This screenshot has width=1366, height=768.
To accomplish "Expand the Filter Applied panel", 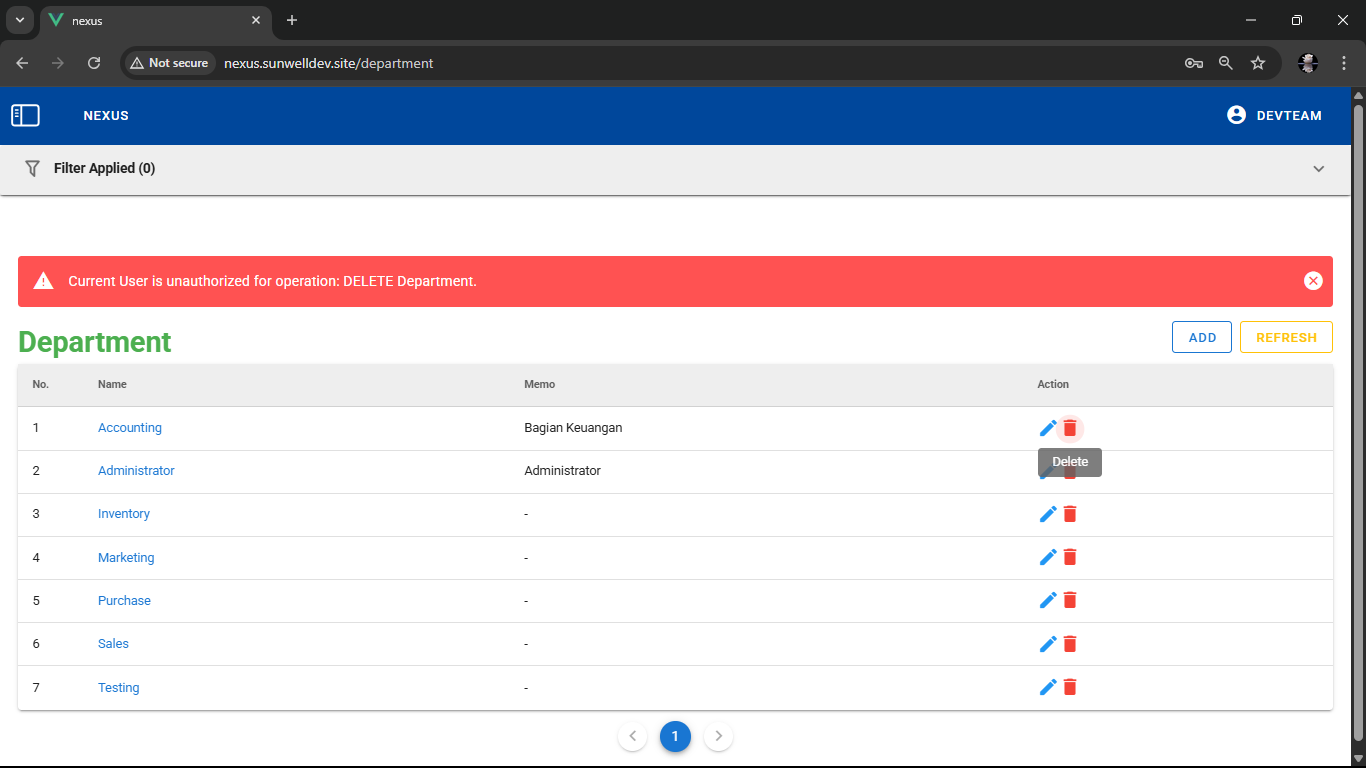I will pyautogui.click(x=1318, y=169).
